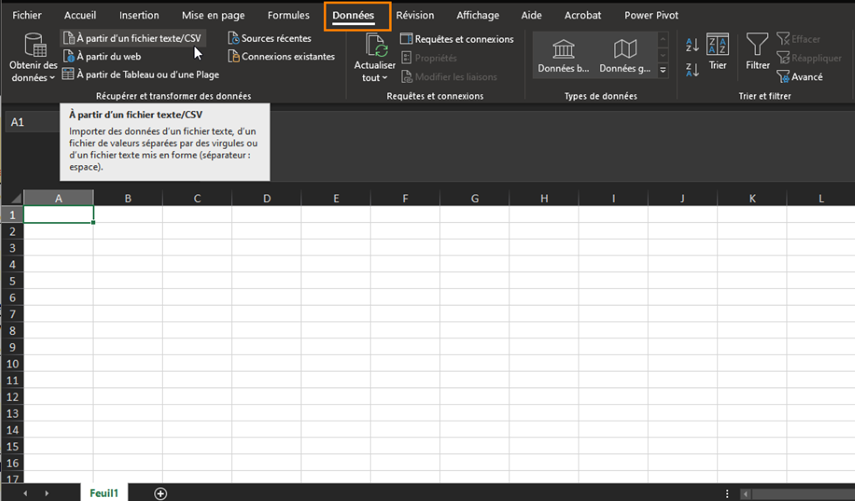Open Avancé filter options

tap(800, 77)
